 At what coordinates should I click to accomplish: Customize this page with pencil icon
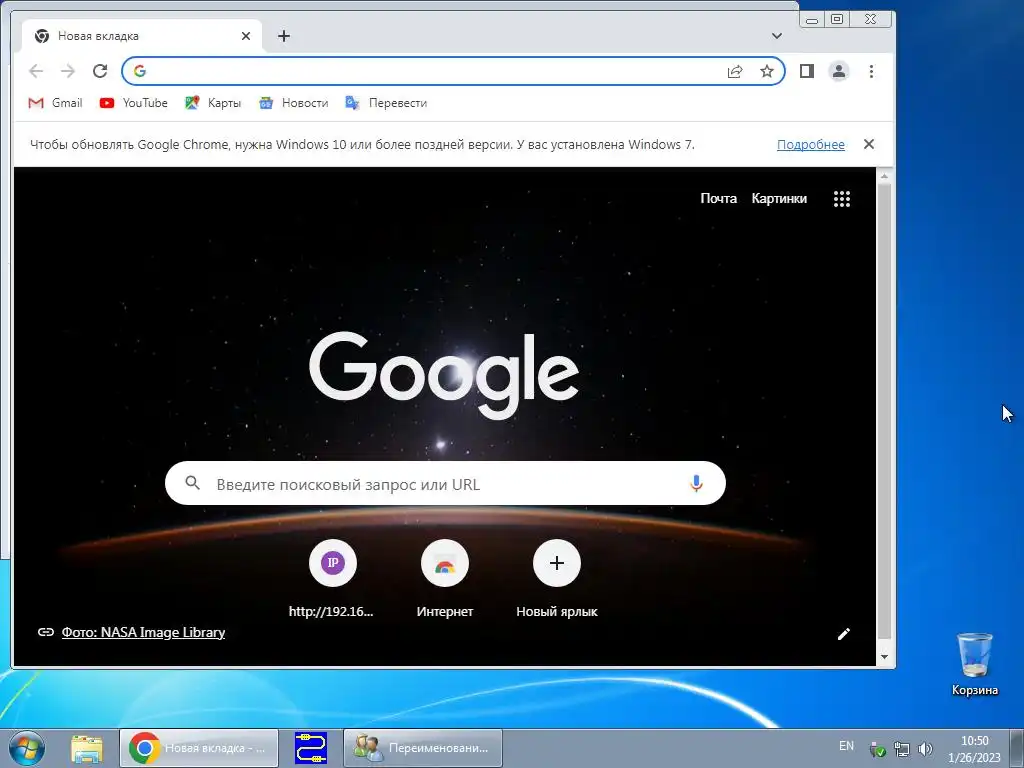click(x=844, y=634)
